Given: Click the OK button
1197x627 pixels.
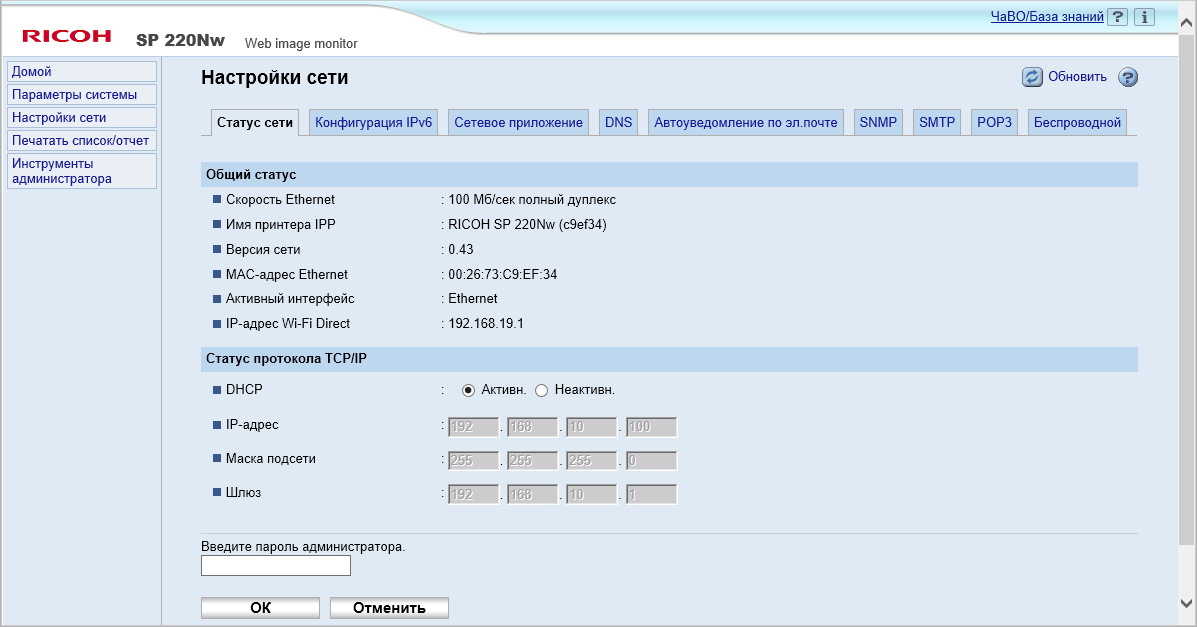Looking at the screenshot, I should [x=260, y=608].
